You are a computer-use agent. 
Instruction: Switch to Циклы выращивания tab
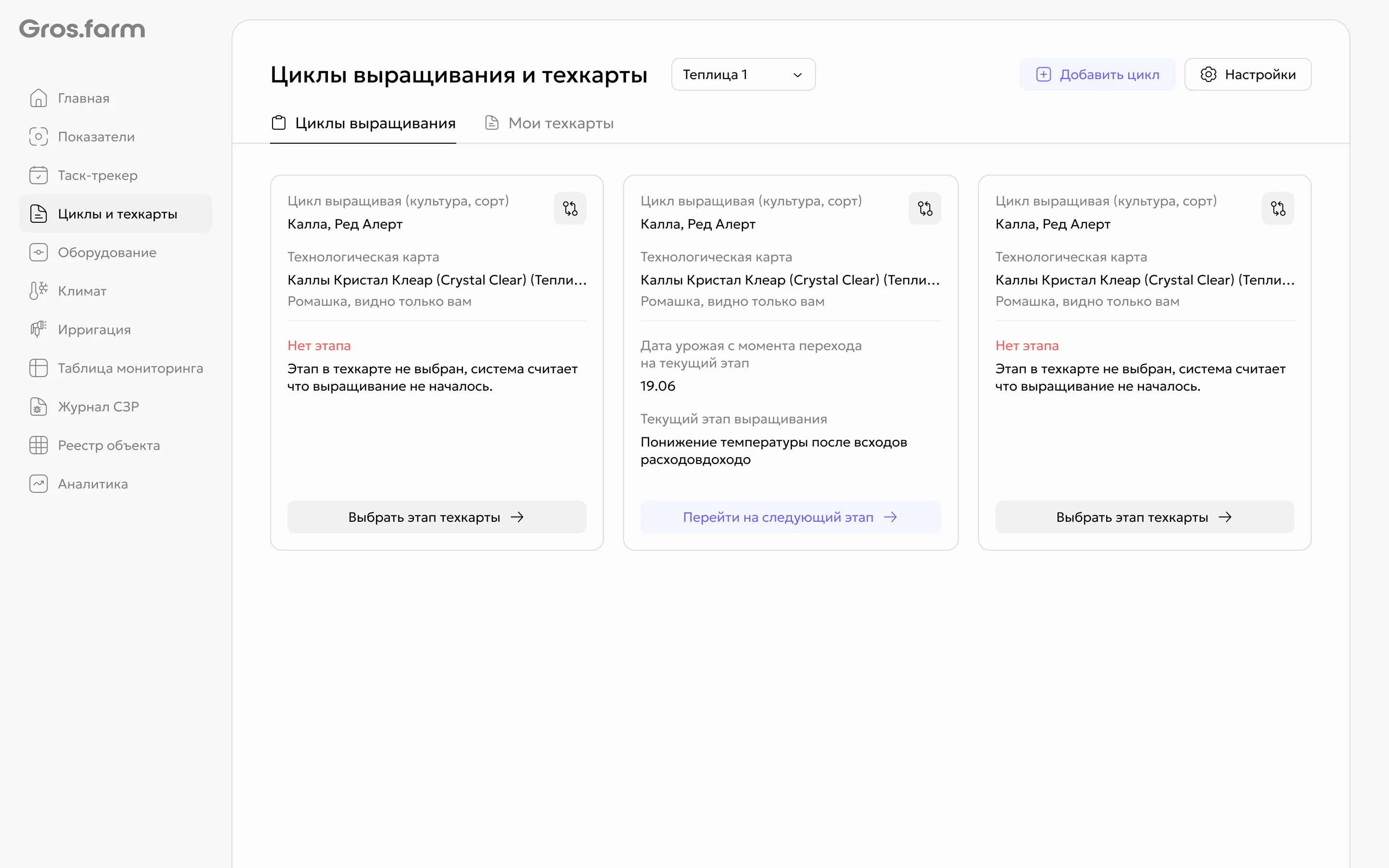click(x=363, y=123)
